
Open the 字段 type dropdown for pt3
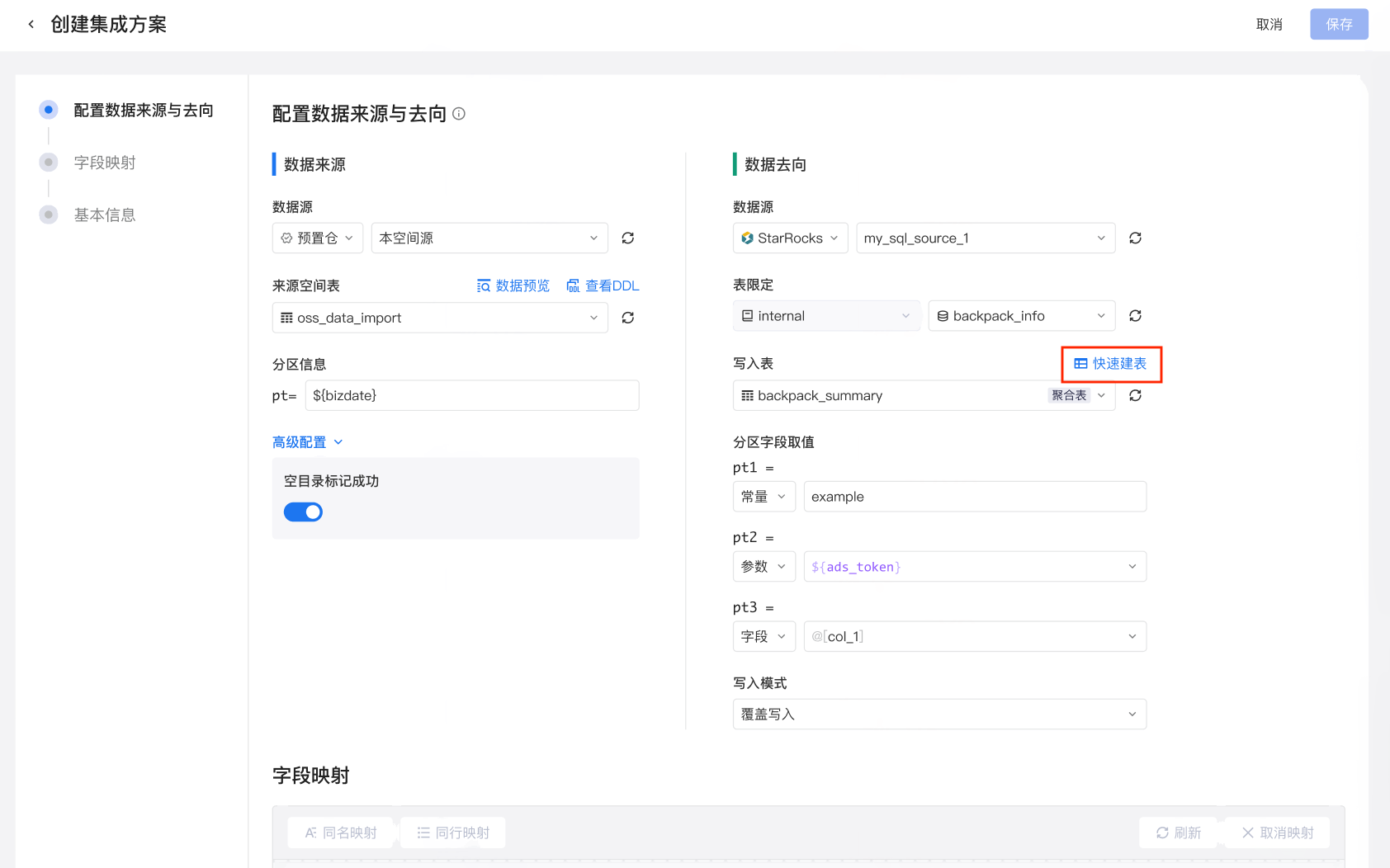[x=764, y=637]
